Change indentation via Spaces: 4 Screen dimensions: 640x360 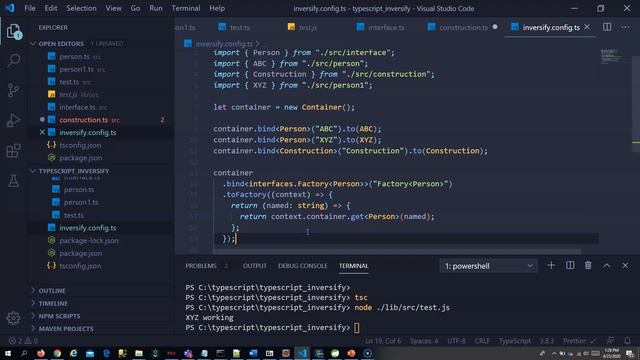(x=424, y=341)
